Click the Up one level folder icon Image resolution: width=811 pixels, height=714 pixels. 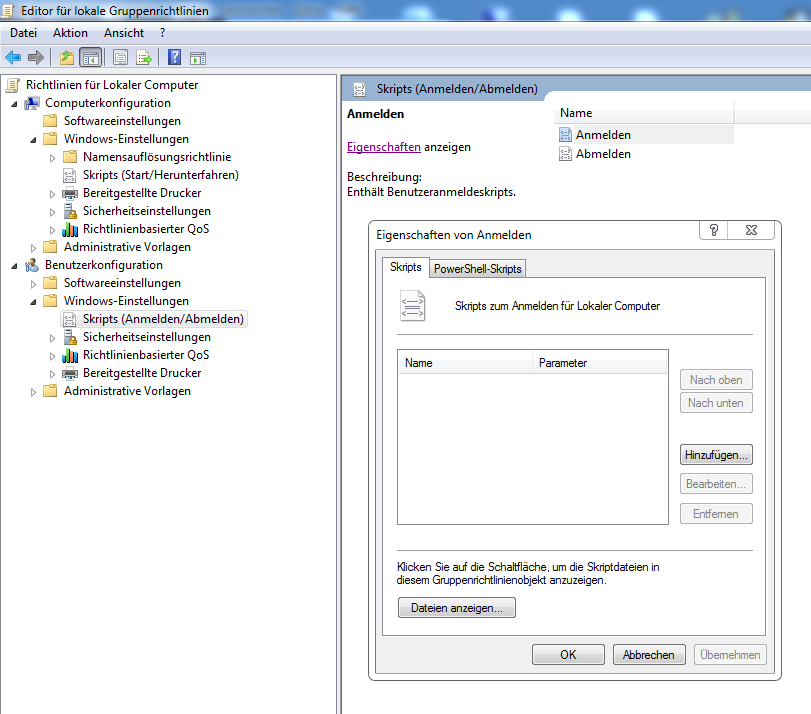pyautogui.click(x=67, y=57)
